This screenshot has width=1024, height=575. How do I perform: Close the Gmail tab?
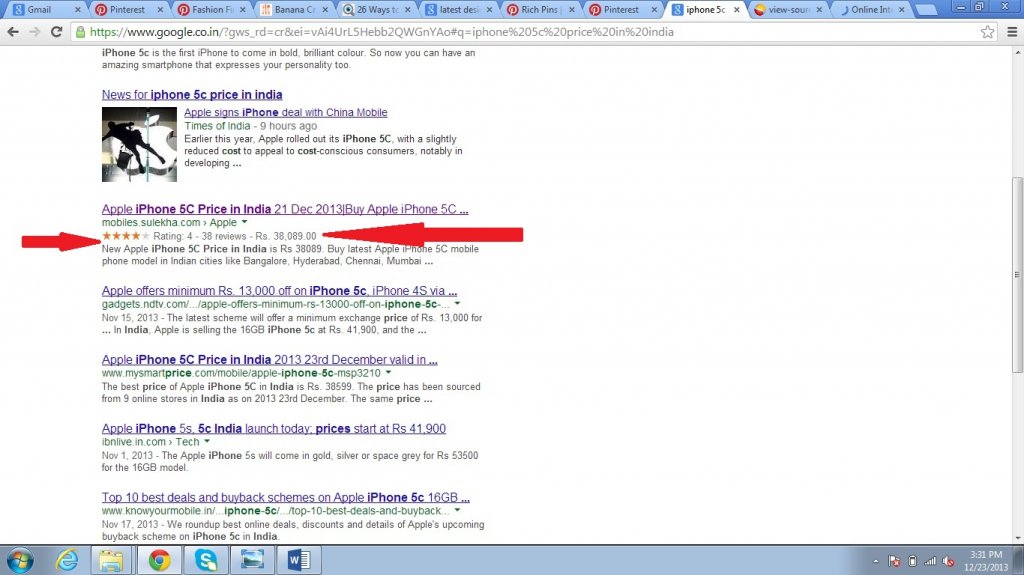pyautogui.click(x=78, y=10)
